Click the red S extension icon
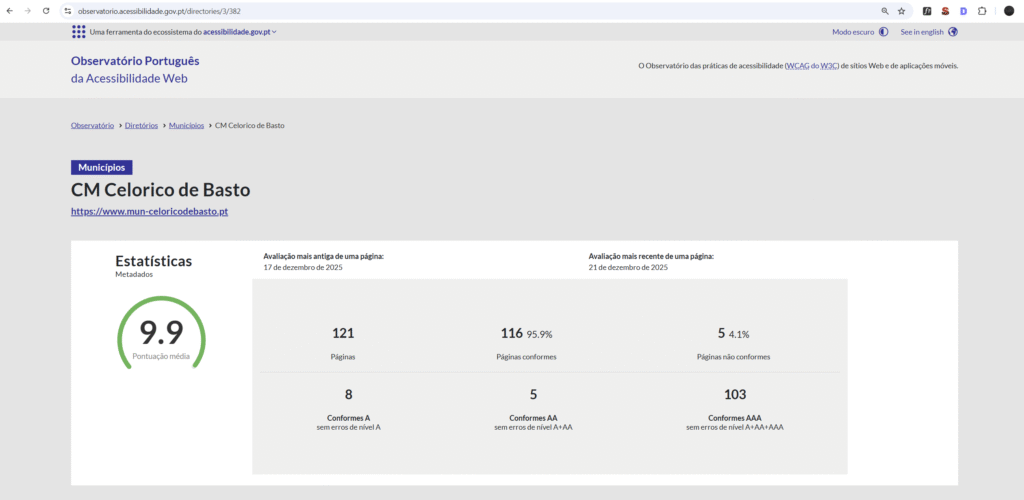 pyautogui.click(x=945, y=11)
